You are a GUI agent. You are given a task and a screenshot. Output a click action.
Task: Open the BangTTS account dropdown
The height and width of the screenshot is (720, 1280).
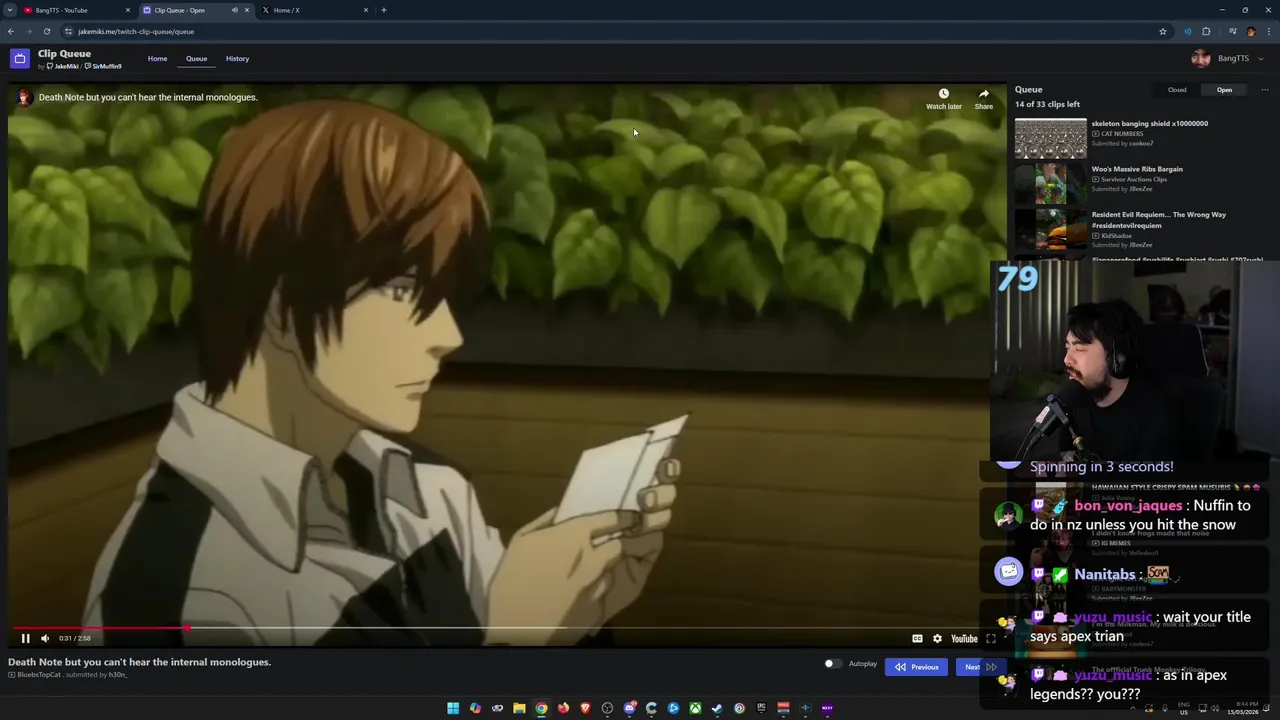pos(1228,58)
